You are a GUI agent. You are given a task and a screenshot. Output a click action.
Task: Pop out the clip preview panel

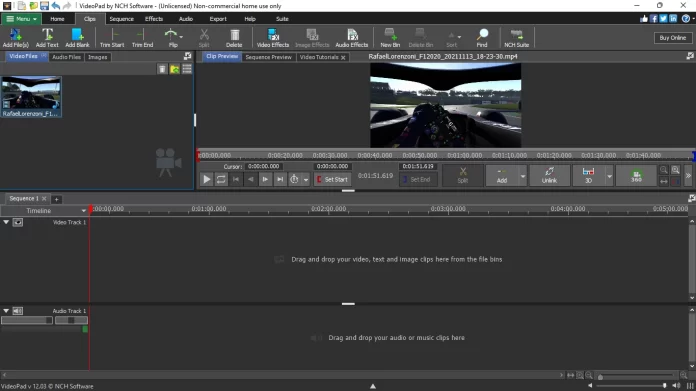[x=690, y=56]
